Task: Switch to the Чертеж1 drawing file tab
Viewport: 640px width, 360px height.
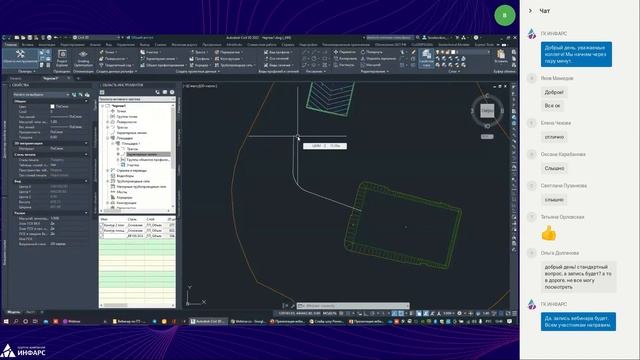Action: (x=51, y=78)
